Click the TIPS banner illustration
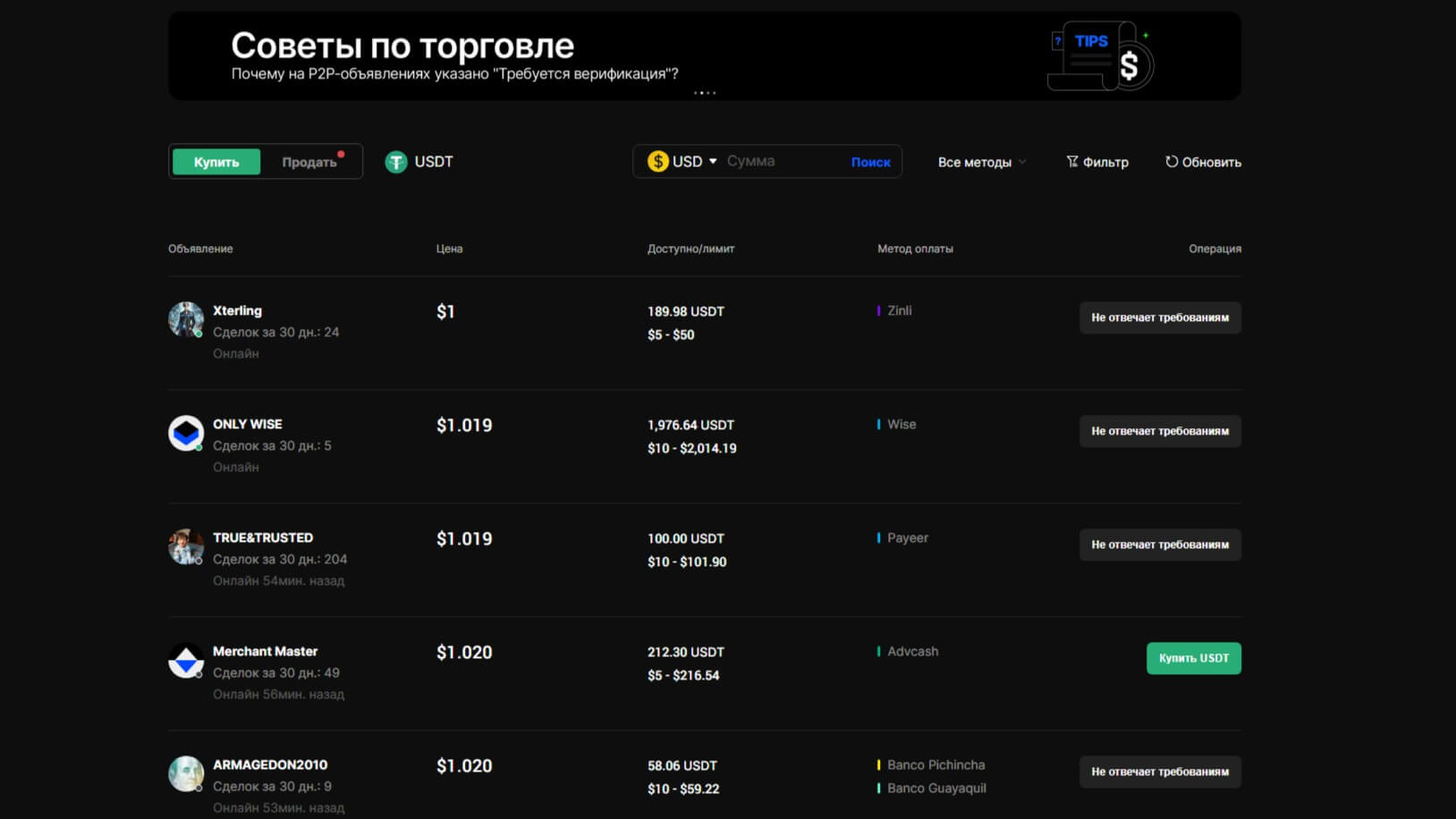Image resolution: width=1456 pixels, height=819 pixels. (1100, 56)
